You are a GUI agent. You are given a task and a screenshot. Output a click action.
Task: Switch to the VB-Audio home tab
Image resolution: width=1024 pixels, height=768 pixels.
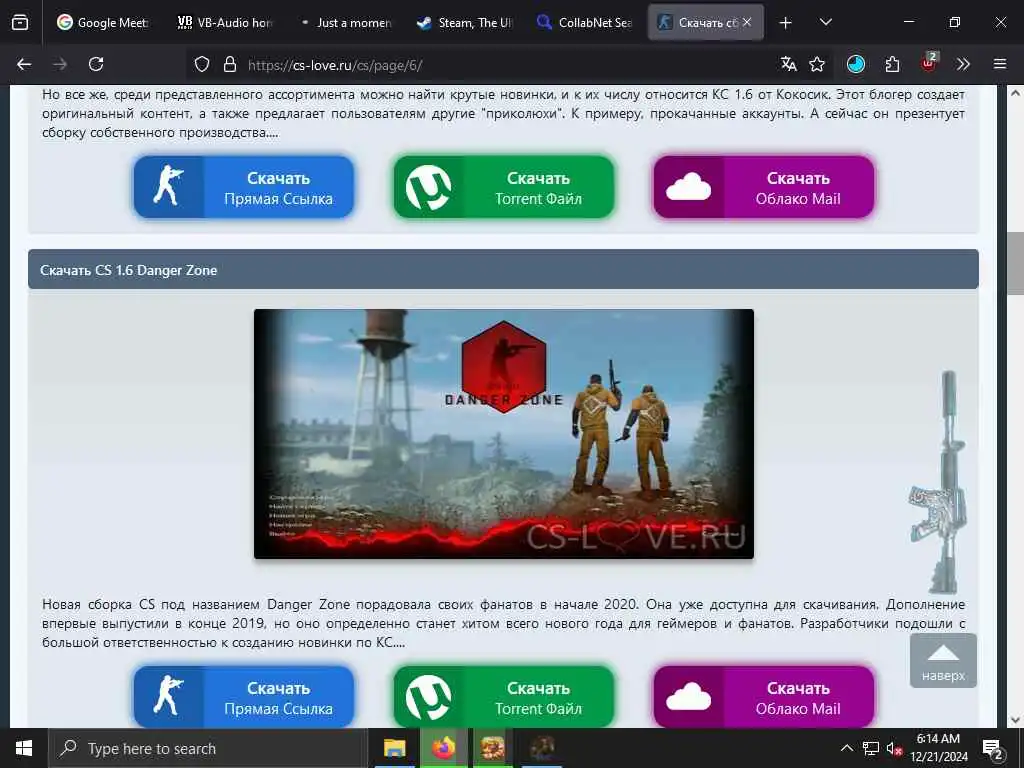[225, 22]
